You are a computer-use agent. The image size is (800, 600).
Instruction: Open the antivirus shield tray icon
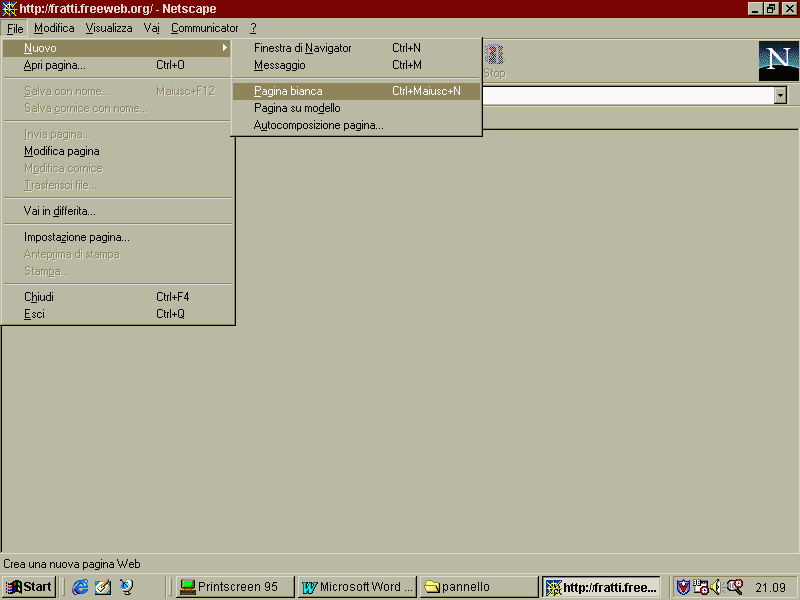point(683,587)
